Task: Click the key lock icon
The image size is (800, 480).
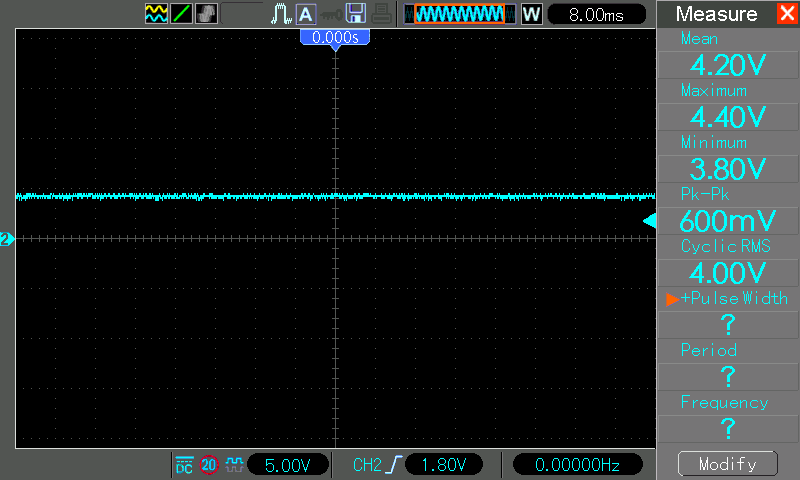Action: coord(329,14)
